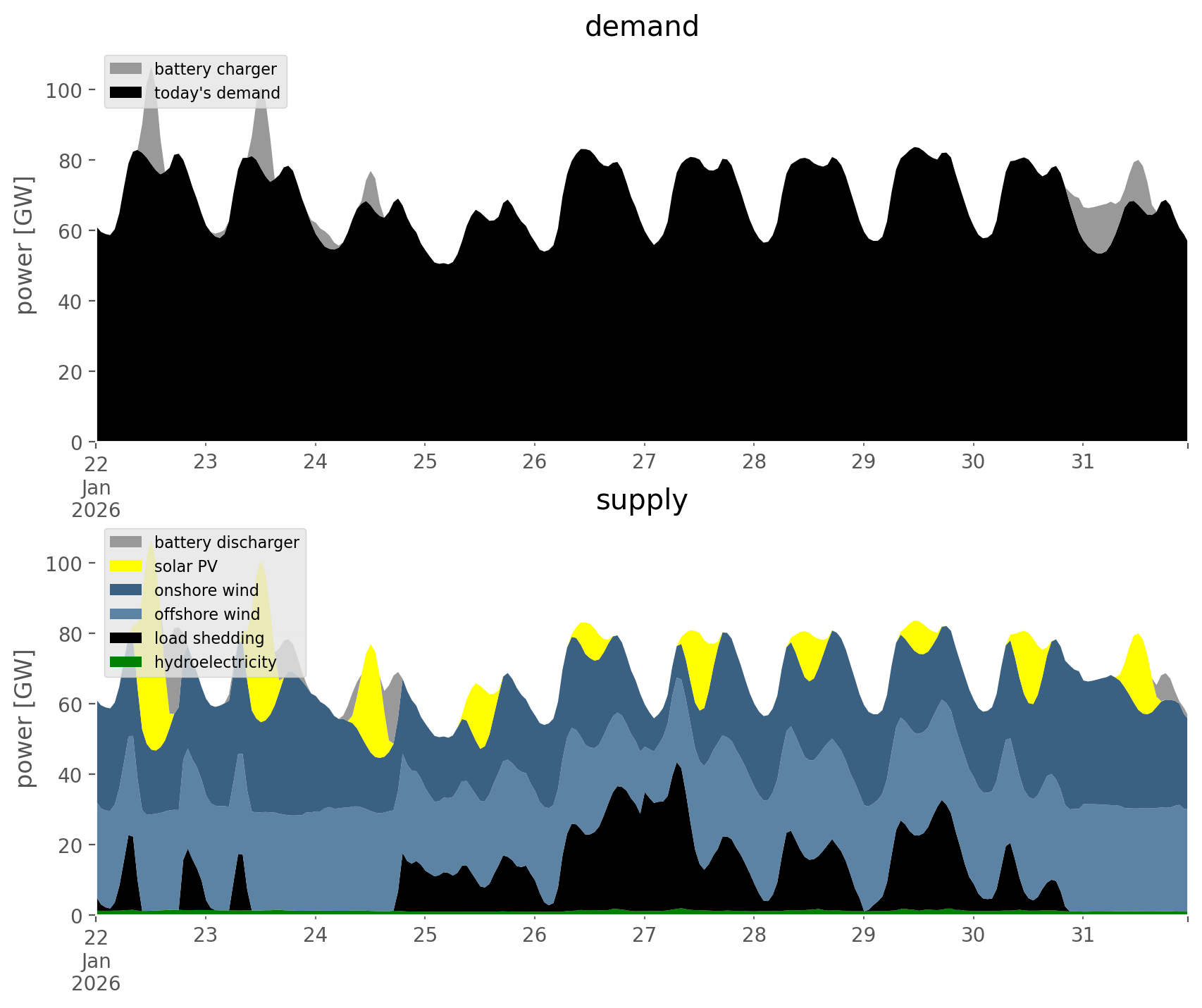Click the gray battery charger legend swatch
Screen dimensions: 1202x1008
(x=126, y=69)
